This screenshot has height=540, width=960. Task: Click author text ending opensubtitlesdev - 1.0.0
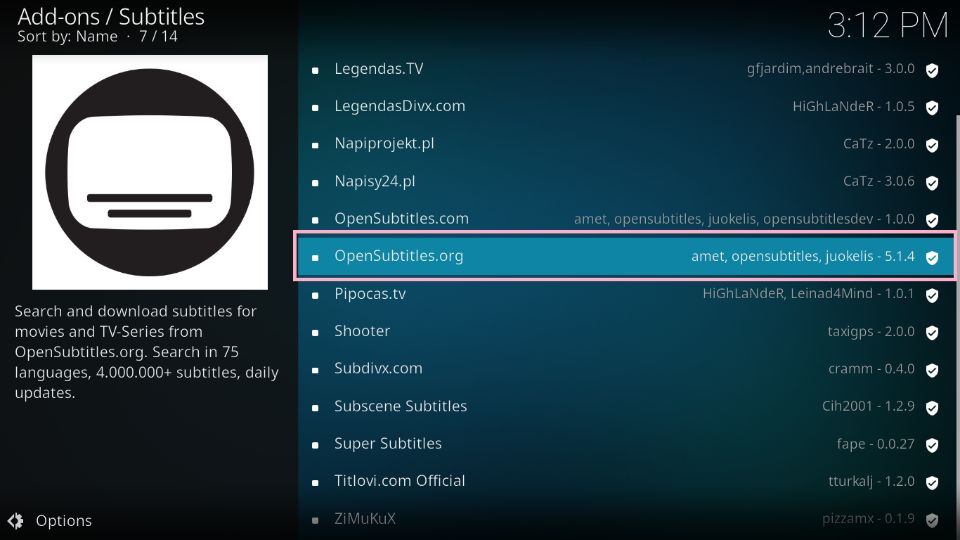point(744,219)
